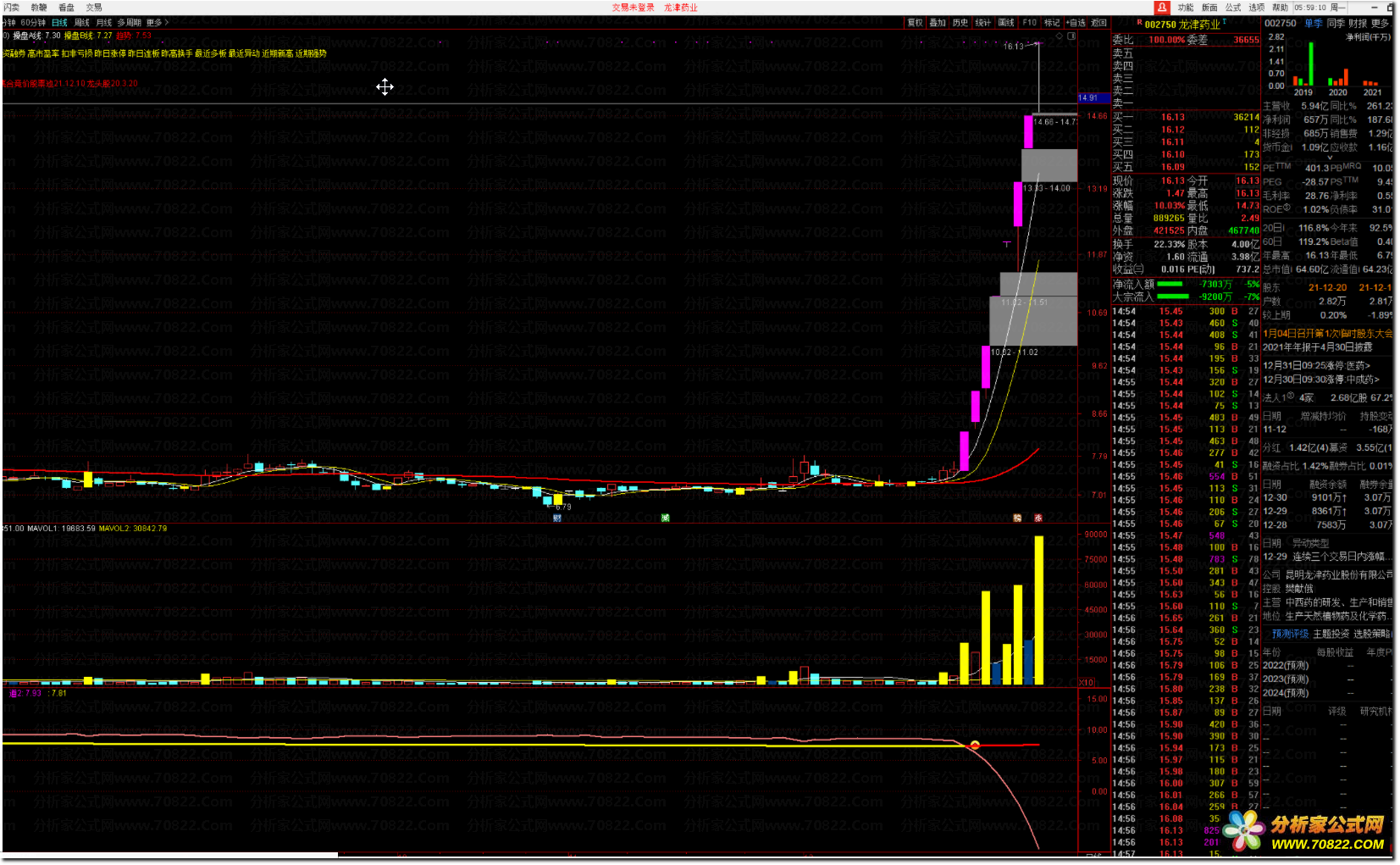Click the red user icon beside 功能

[1162, 7]
